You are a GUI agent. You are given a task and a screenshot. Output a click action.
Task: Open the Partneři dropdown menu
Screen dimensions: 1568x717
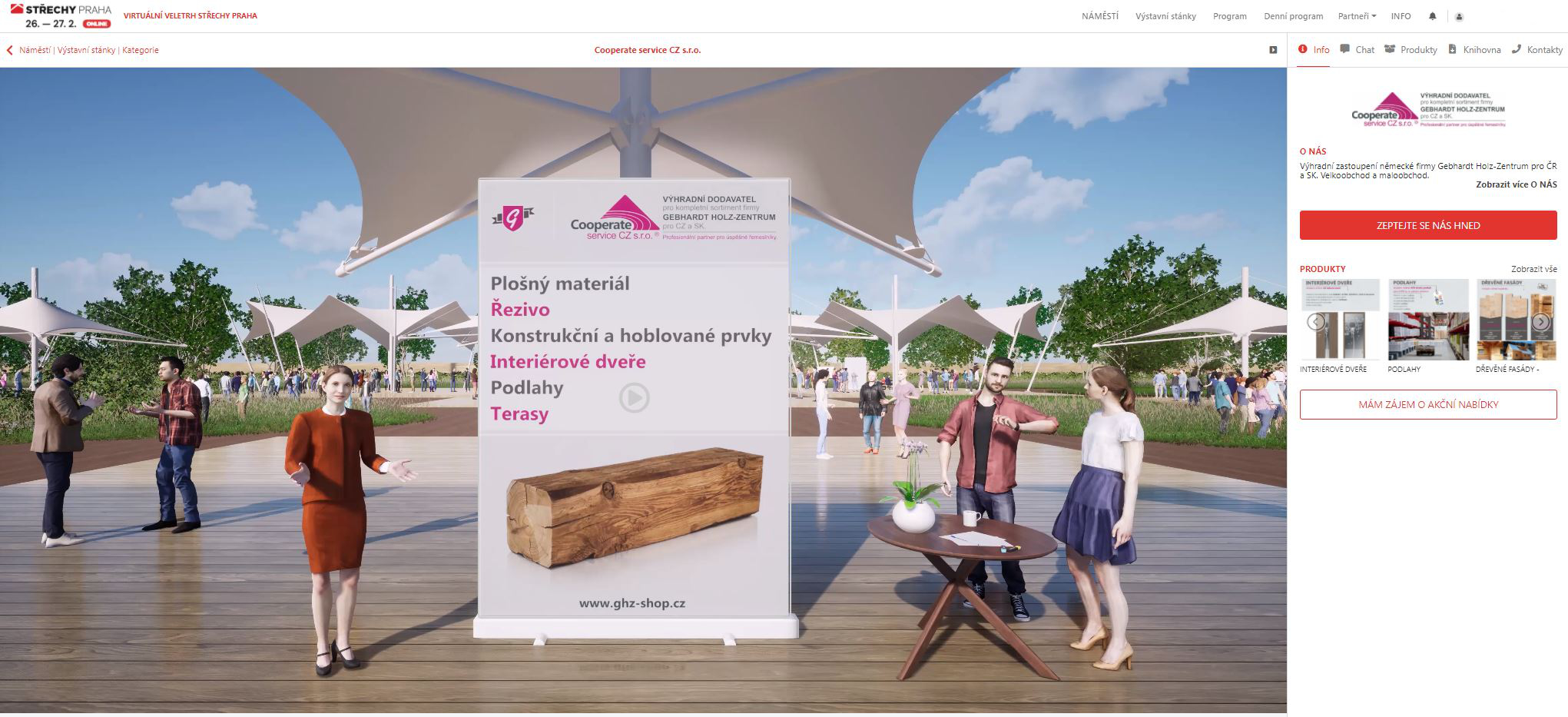(x=1357, y=16)
